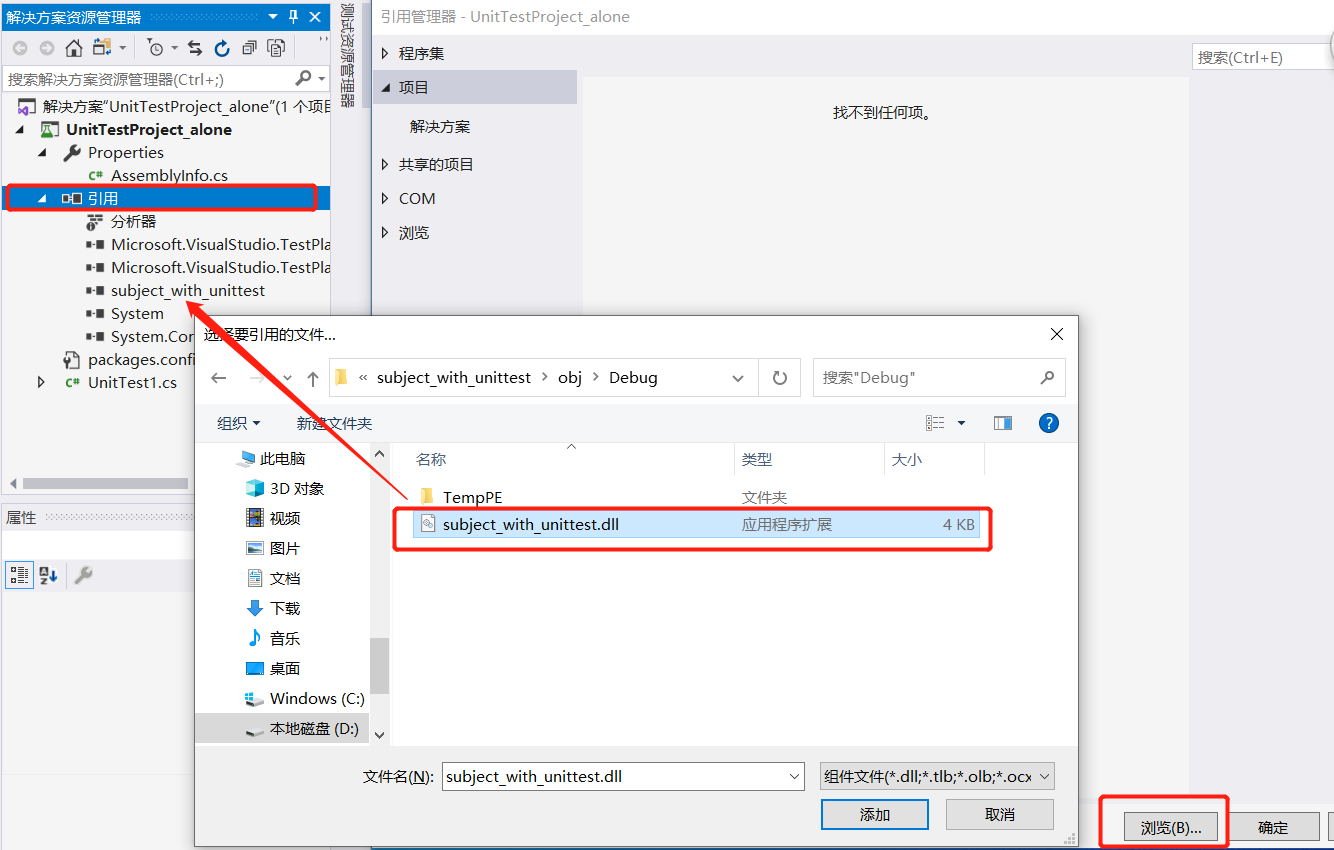
Task: Click the 添加 button
Action: pos(874,814)
